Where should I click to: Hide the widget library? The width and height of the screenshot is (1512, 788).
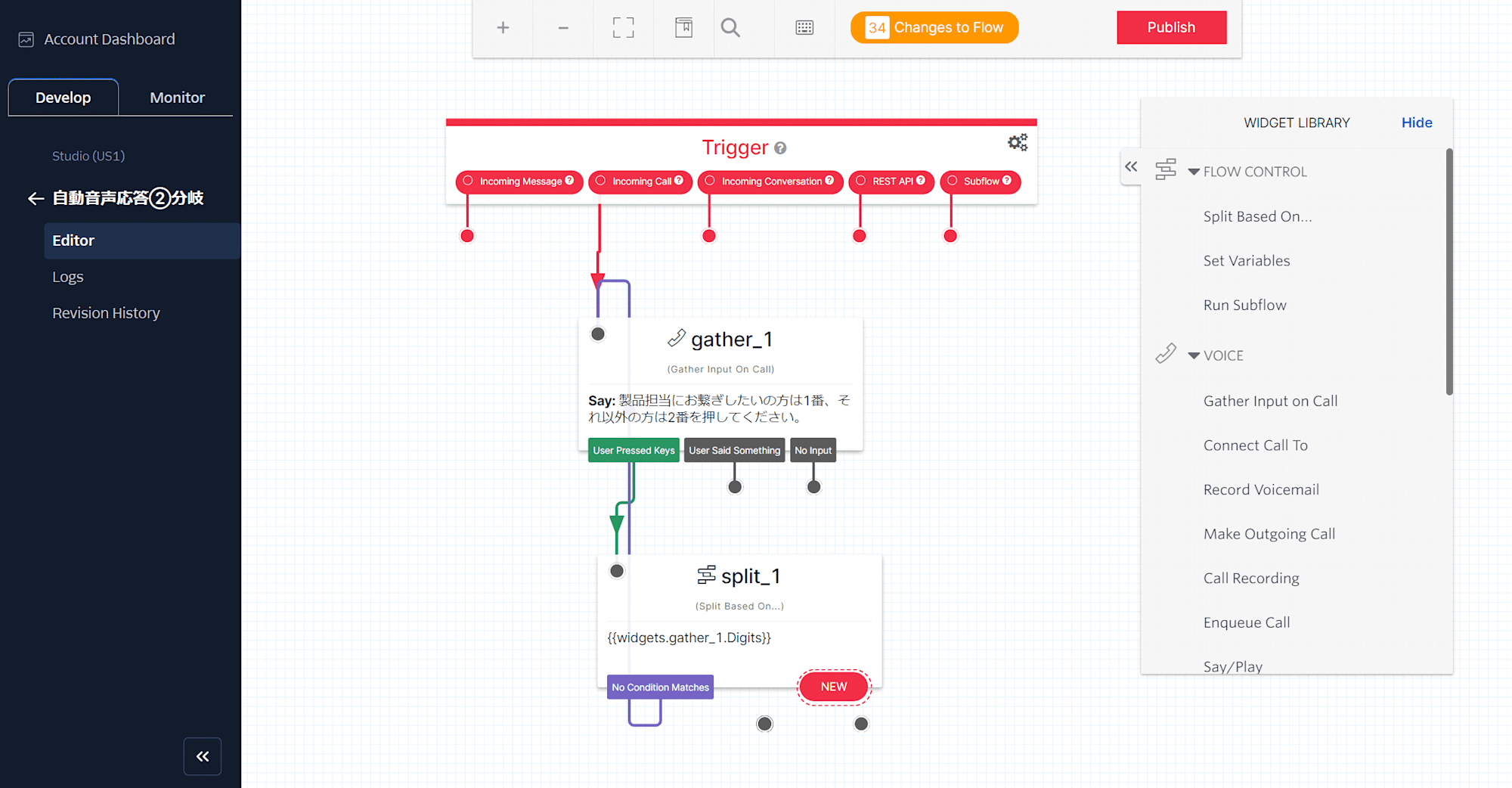coord(1417,123)
